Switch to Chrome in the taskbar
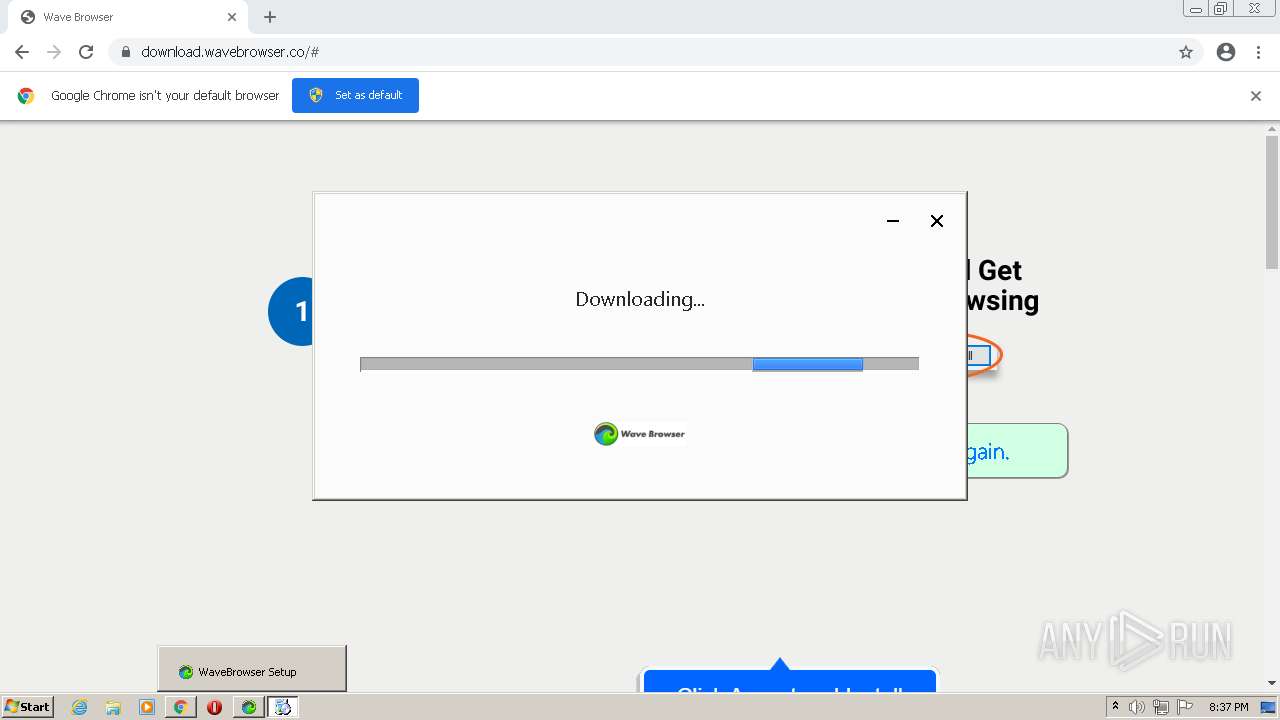The width and height of the screenshot is (1280, 720). pos(181,707)
